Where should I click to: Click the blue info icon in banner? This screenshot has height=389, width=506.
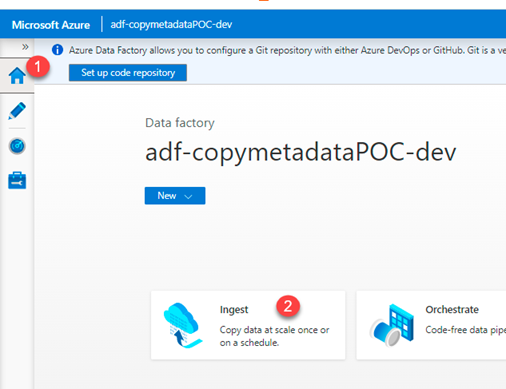pos(57,50)
